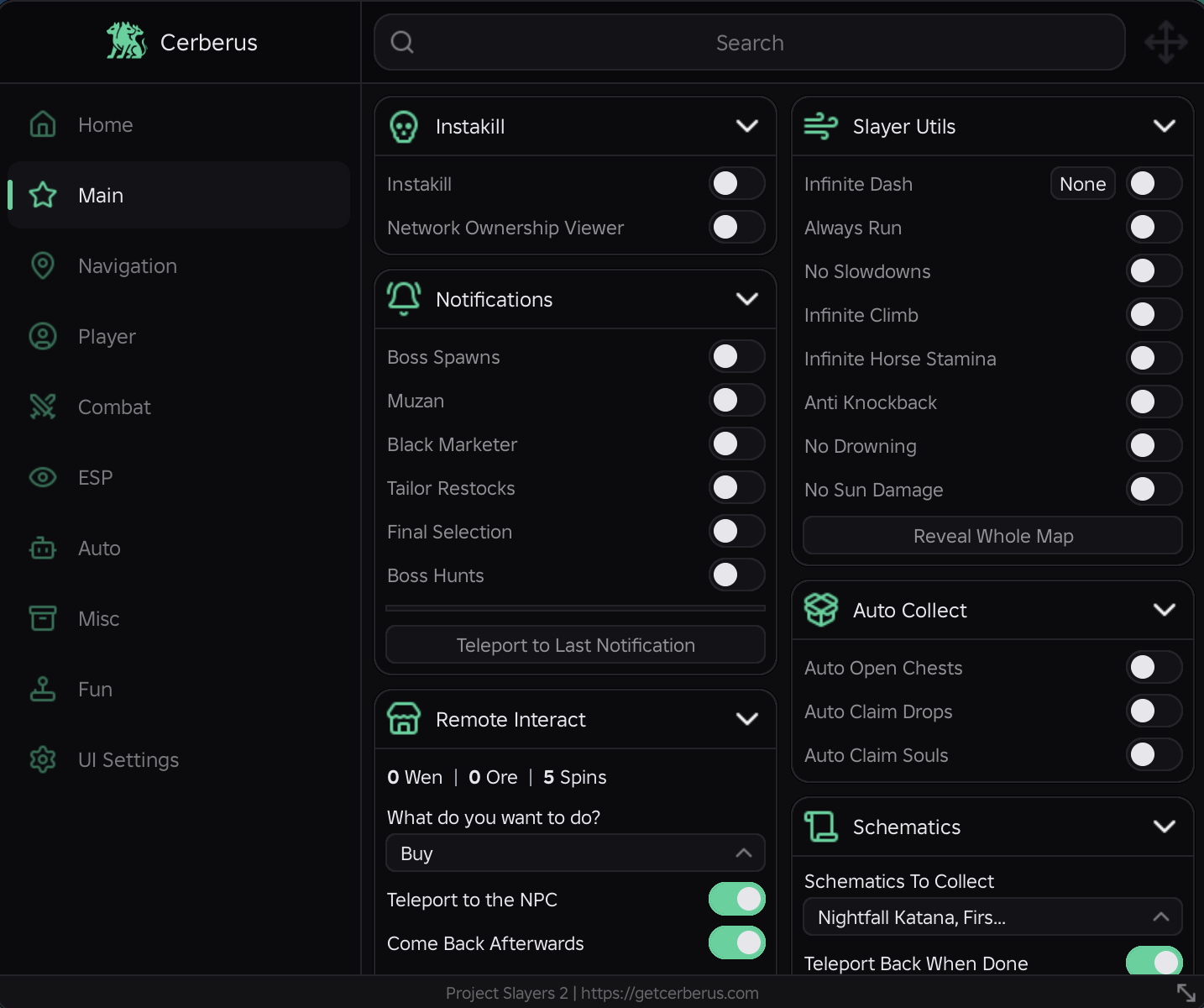Click the Cerberus logo icon
The width and height of the screenshot is (1204, 1008).
pos(127,41)
